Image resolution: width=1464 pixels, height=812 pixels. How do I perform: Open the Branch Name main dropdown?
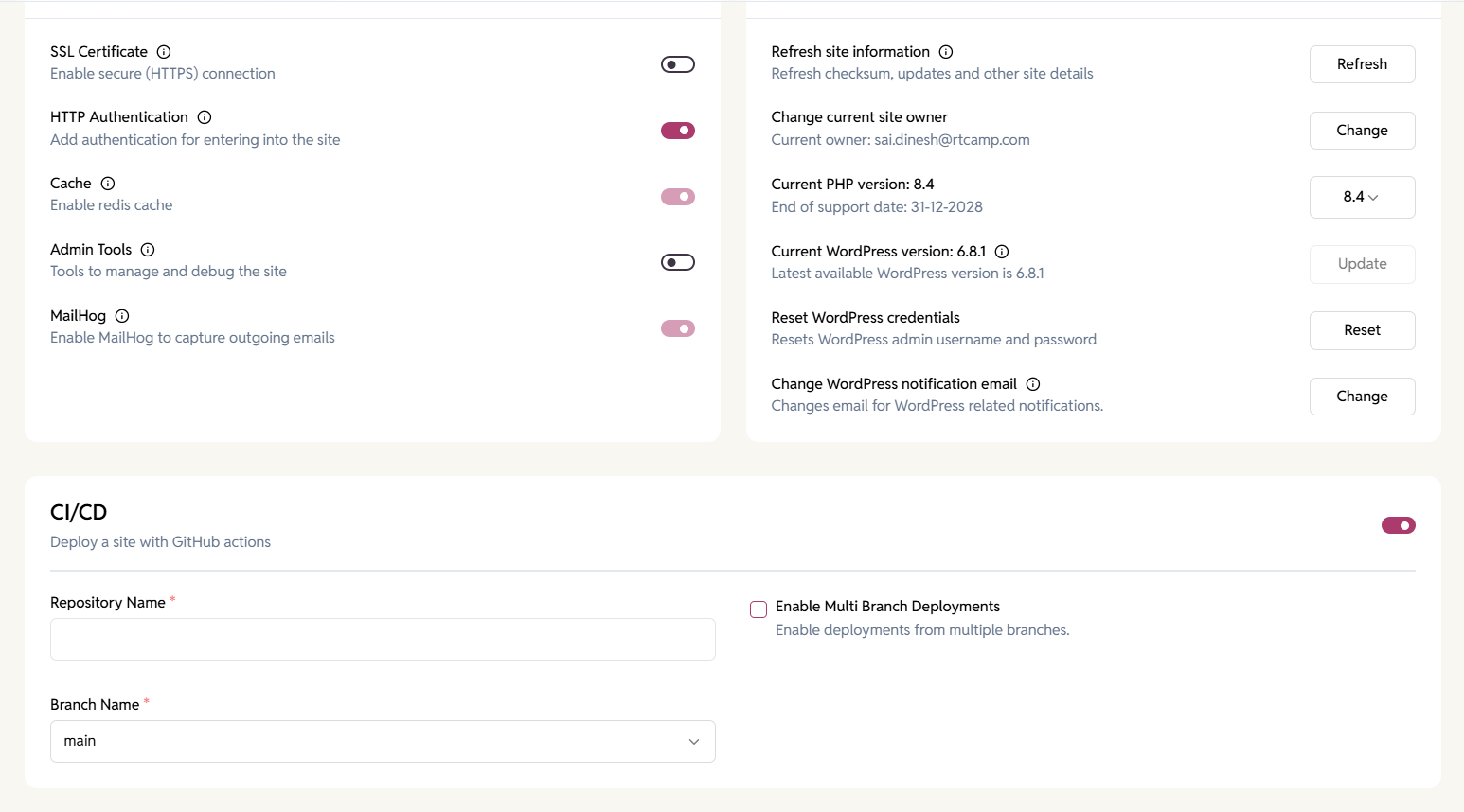[383, 741]
